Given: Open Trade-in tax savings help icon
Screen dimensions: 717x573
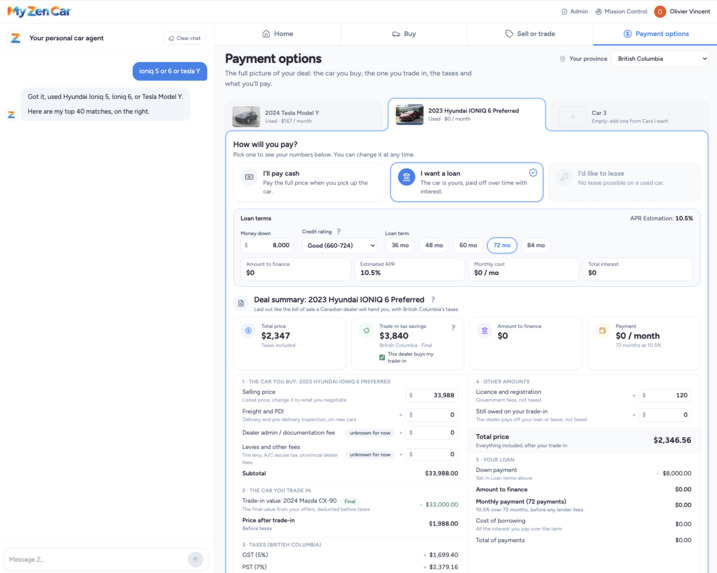Looking at the screenshot, I should 453,328.
